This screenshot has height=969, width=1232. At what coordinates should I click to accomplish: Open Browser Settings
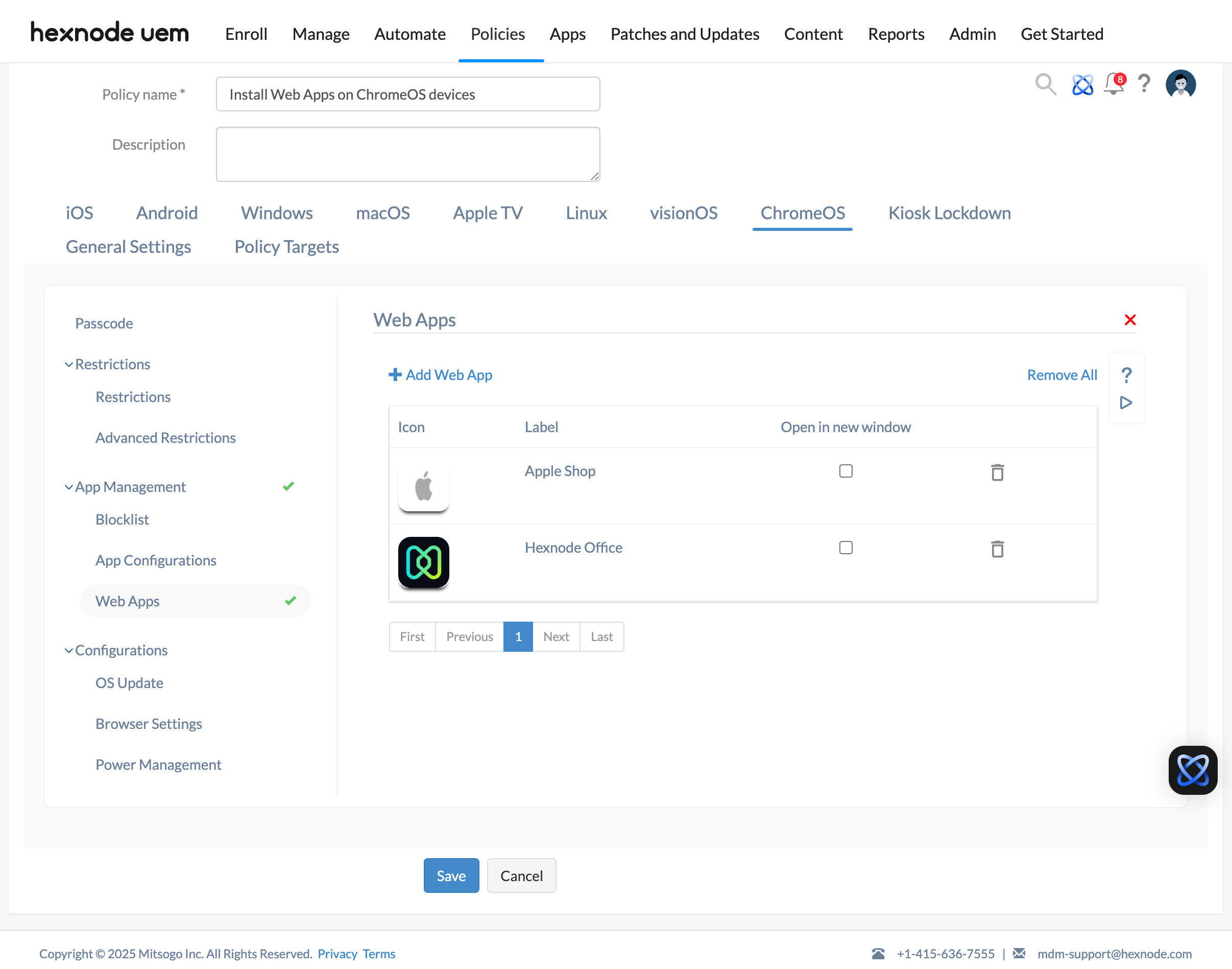point(149,723)
